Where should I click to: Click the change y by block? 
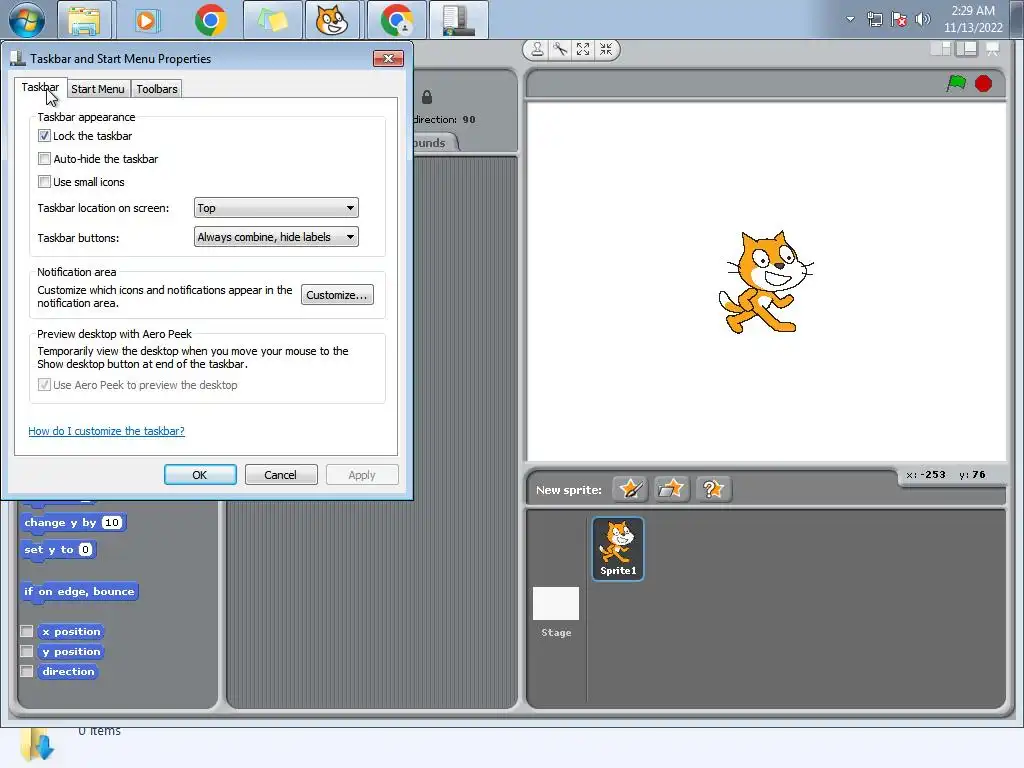73,522
